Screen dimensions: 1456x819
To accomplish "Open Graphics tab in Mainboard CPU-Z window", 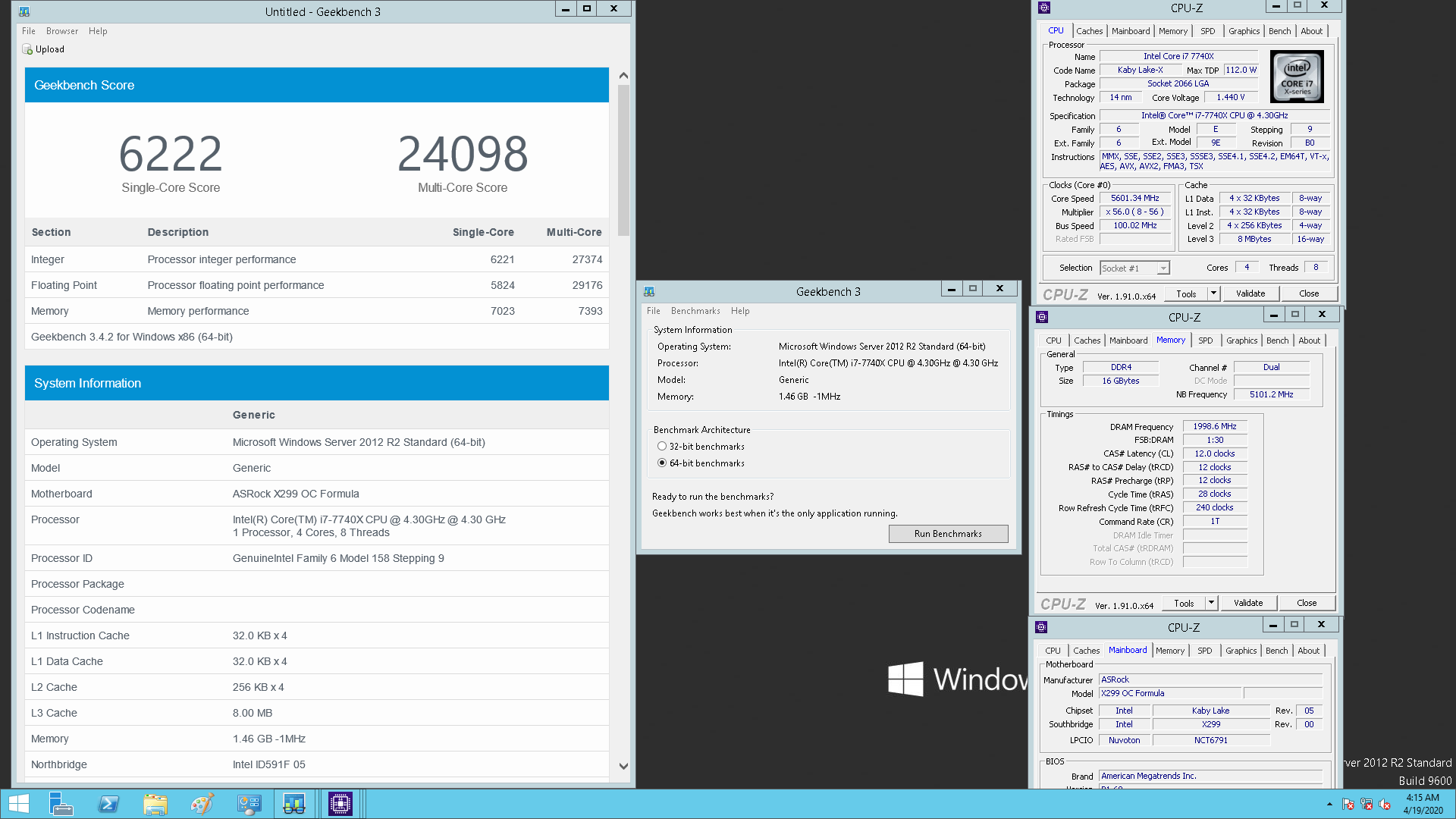I will (x=1241, y=651).
